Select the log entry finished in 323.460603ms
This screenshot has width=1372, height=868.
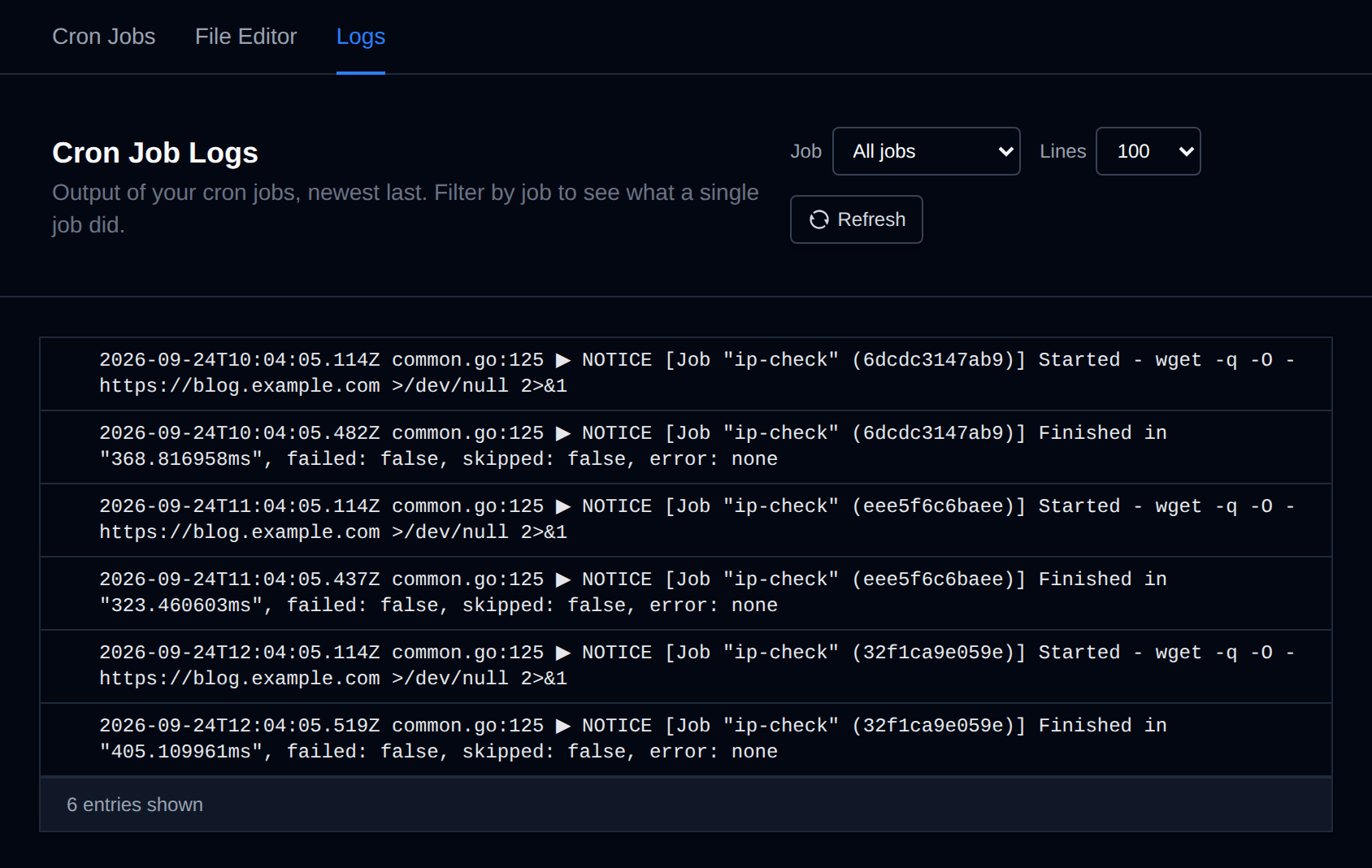pos(686,593)
